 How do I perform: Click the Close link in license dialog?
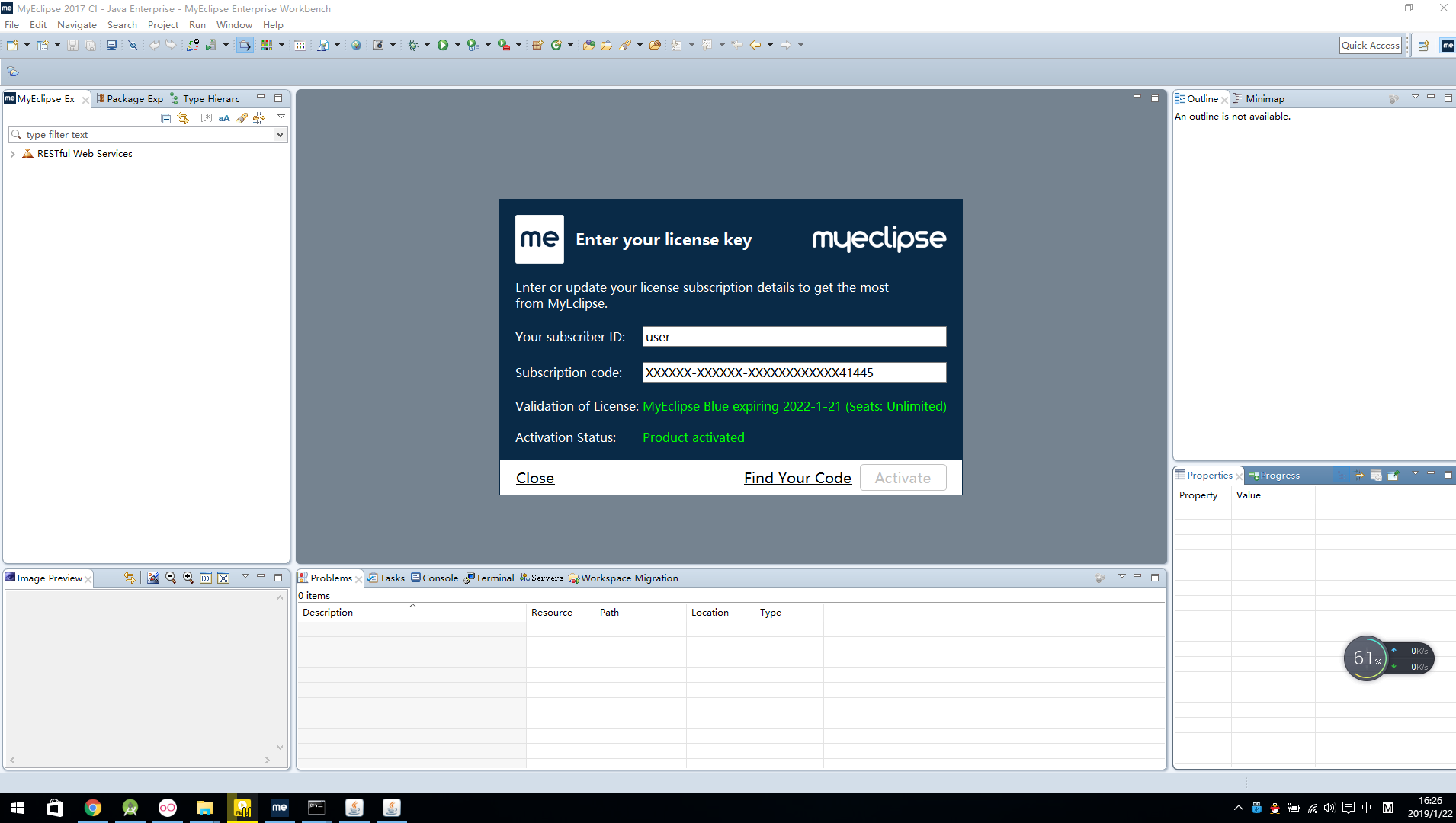coord(535,478)
